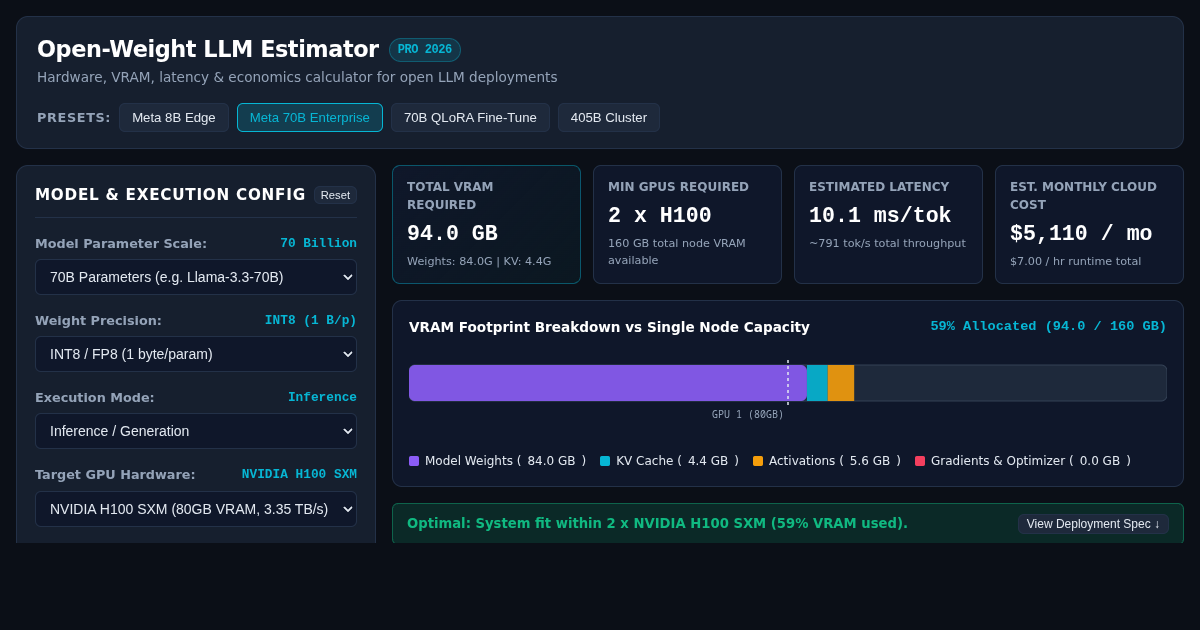Click the Open-Weight LLM Estimator title
The image size is (1200, 630).
coord(208,50)
